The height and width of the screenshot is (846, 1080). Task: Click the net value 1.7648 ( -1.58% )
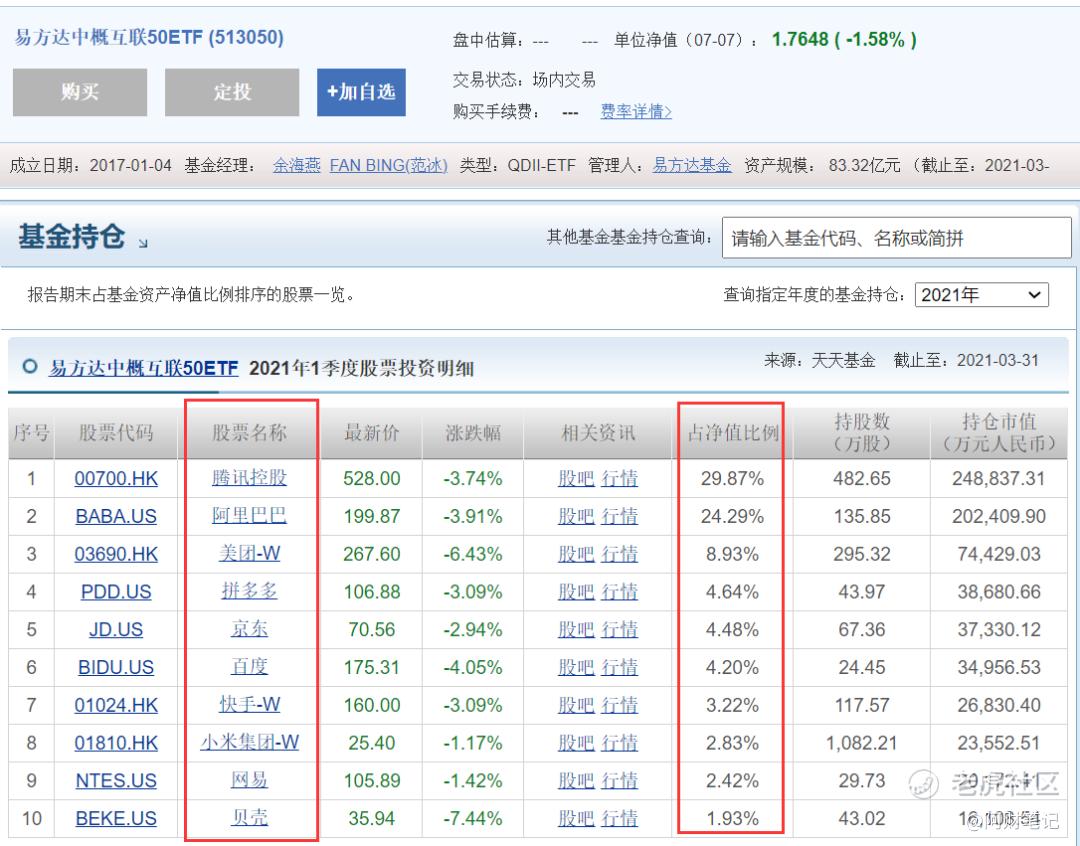tap(844, 39)
